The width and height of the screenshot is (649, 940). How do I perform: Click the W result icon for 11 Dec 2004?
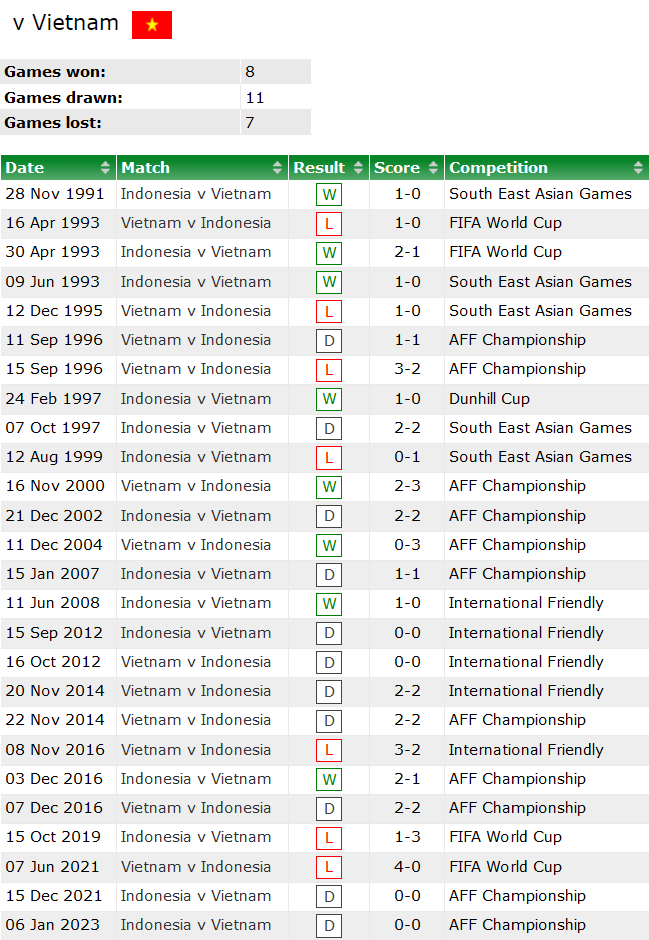[x=328, y=546]
